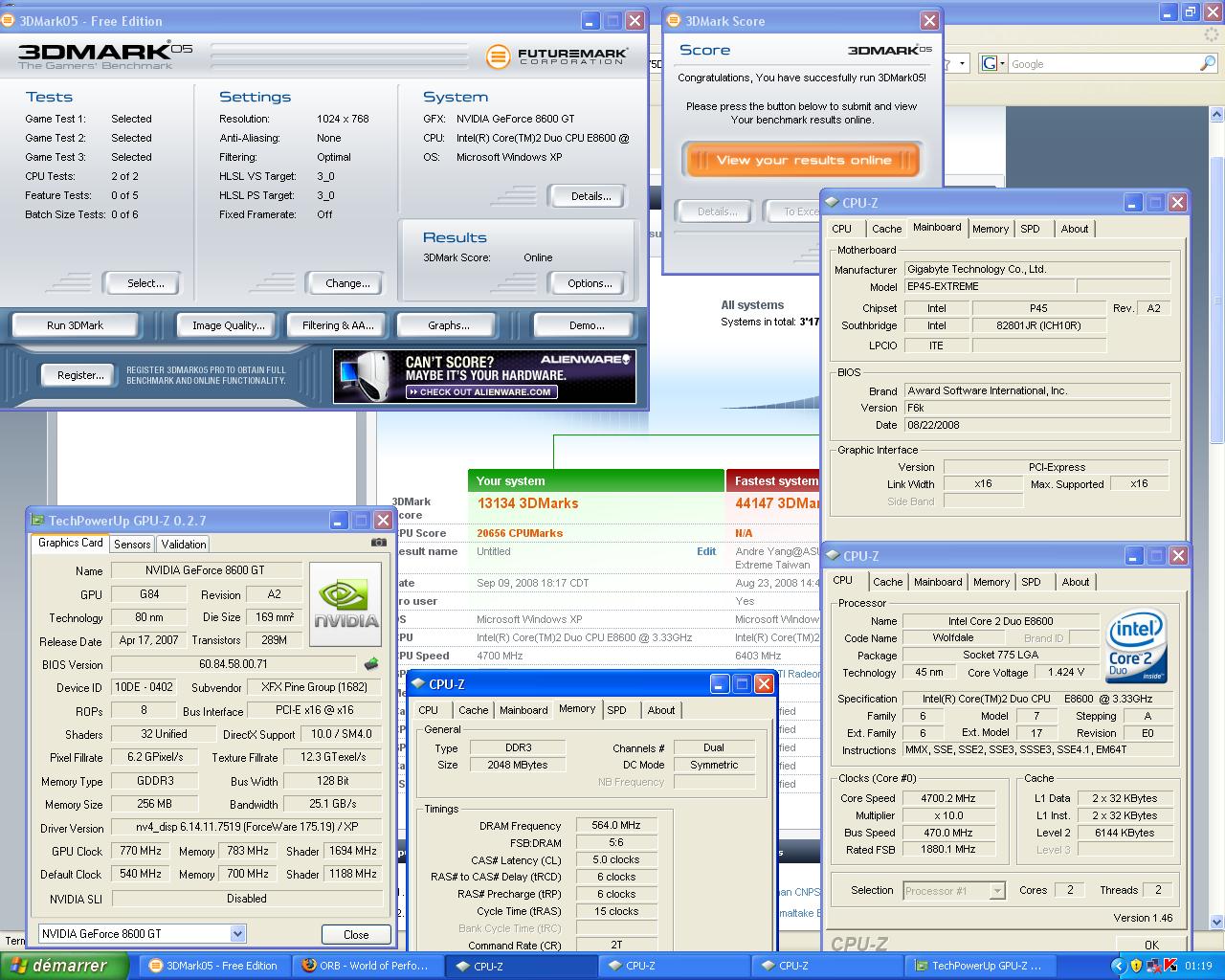The image size is (1225, 980).
Task: Click DRAM Frequency 564.0 MHz value
Action: click(616, 825)
